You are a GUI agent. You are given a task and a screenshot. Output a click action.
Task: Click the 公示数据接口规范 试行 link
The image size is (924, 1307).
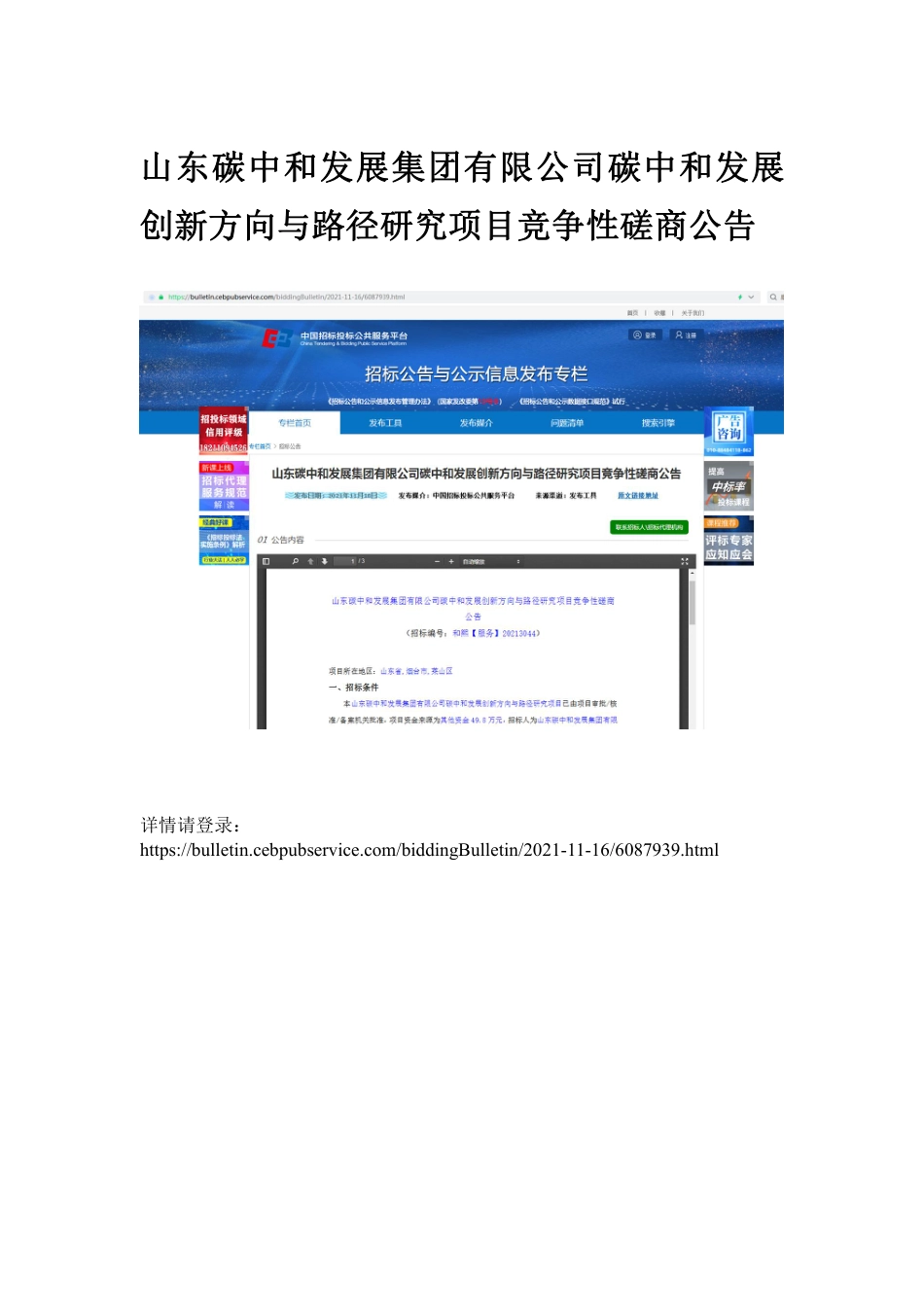[x=572, y=401]
